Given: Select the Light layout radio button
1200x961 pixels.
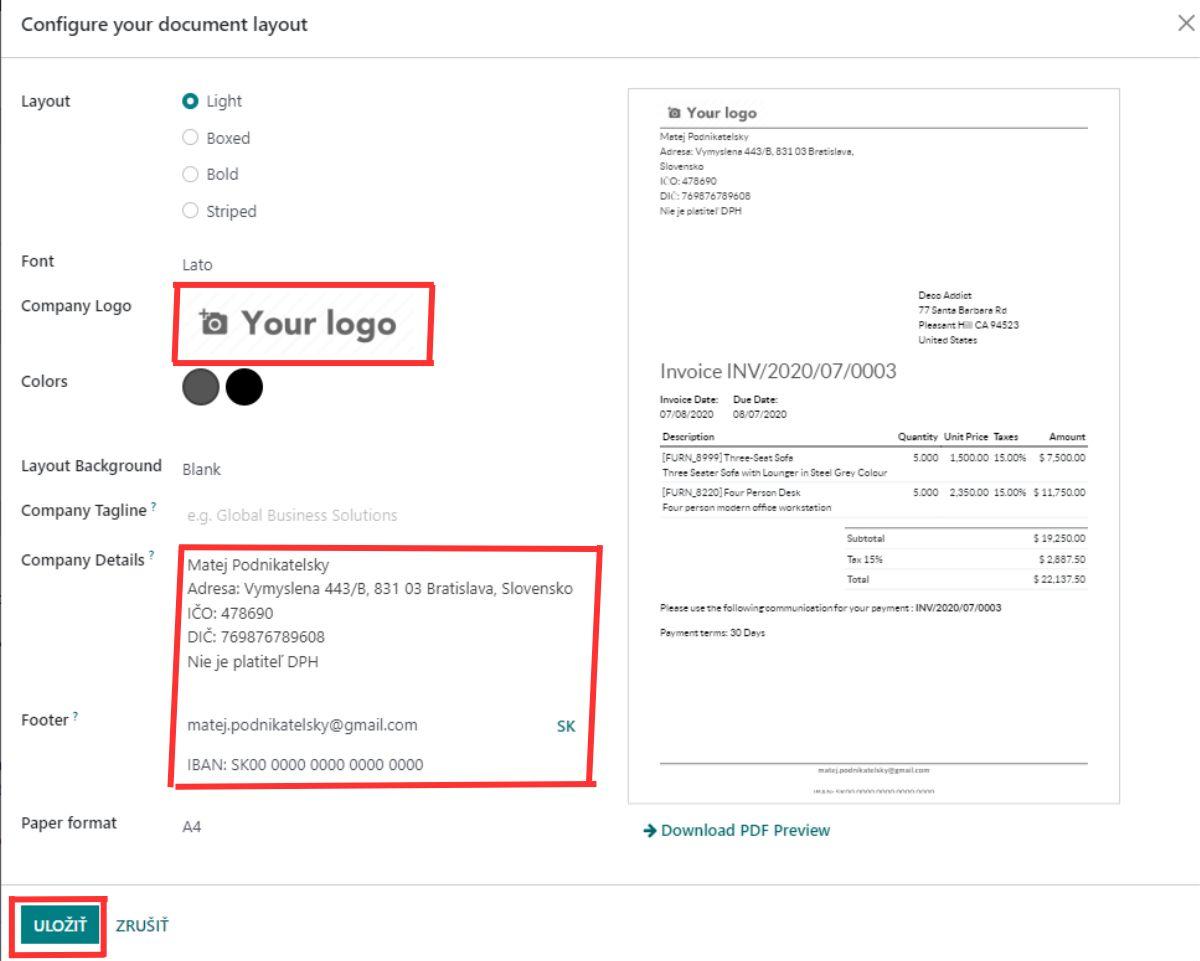Looking at the screenshot, I should point(190,101).
